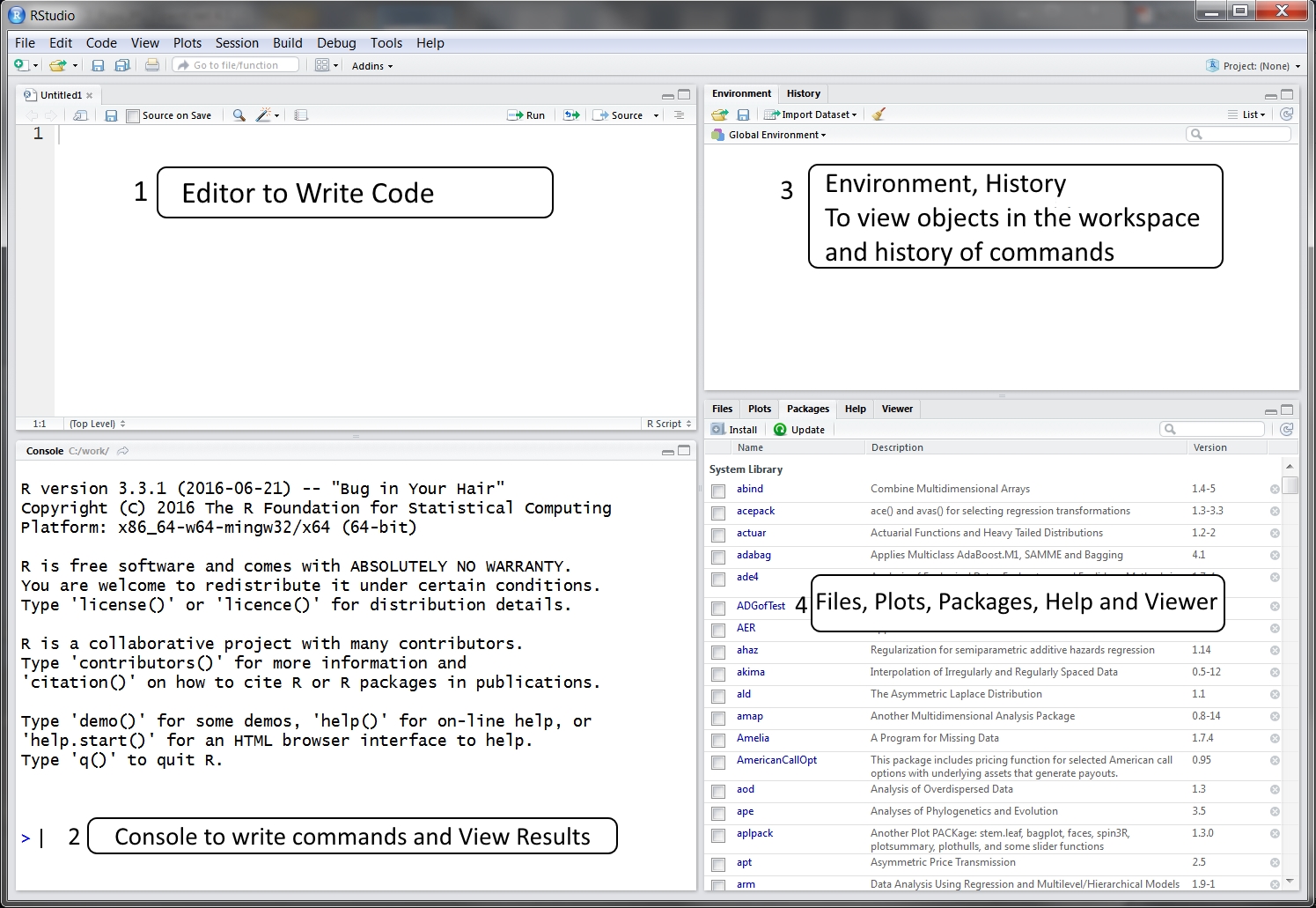Re-run previous code region icon

[571, 115]
